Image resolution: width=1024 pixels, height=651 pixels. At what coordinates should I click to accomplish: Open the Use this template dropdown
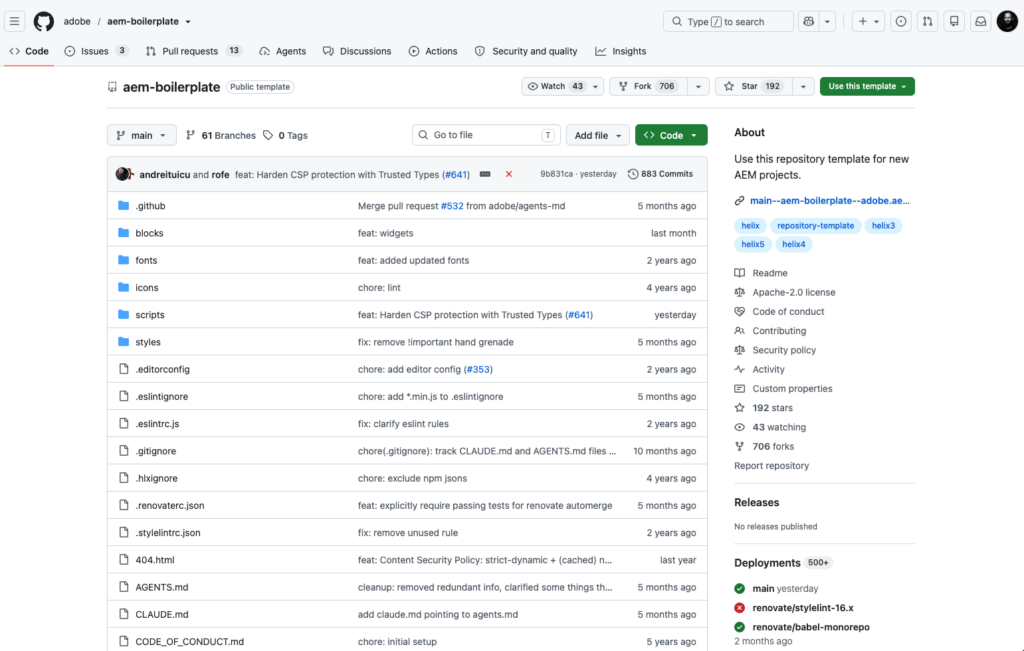[x=867, y=86]
